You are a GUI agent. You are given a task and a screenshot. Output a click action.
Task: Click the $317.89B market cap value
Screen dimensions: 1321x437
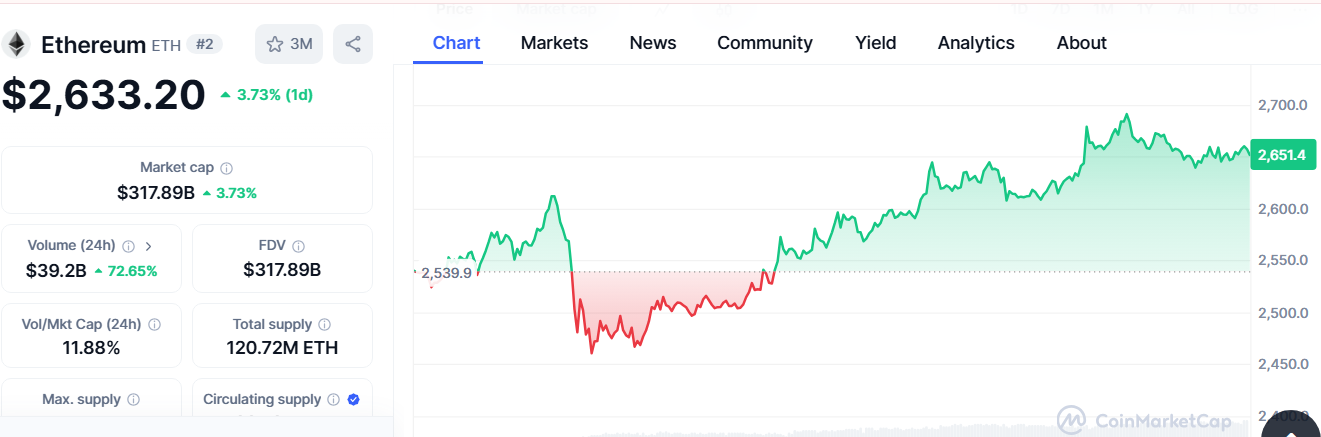pyautogui.click(x=156, y=192)
